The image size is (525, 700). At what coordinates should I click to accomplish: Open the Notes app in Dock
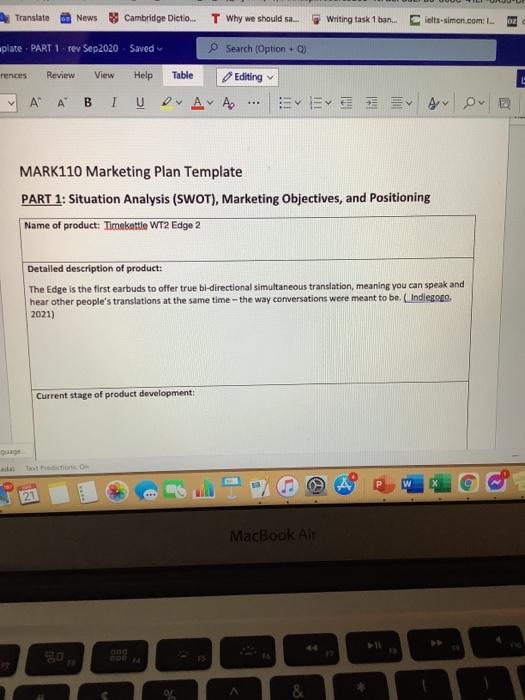click(x=59, y=493)
